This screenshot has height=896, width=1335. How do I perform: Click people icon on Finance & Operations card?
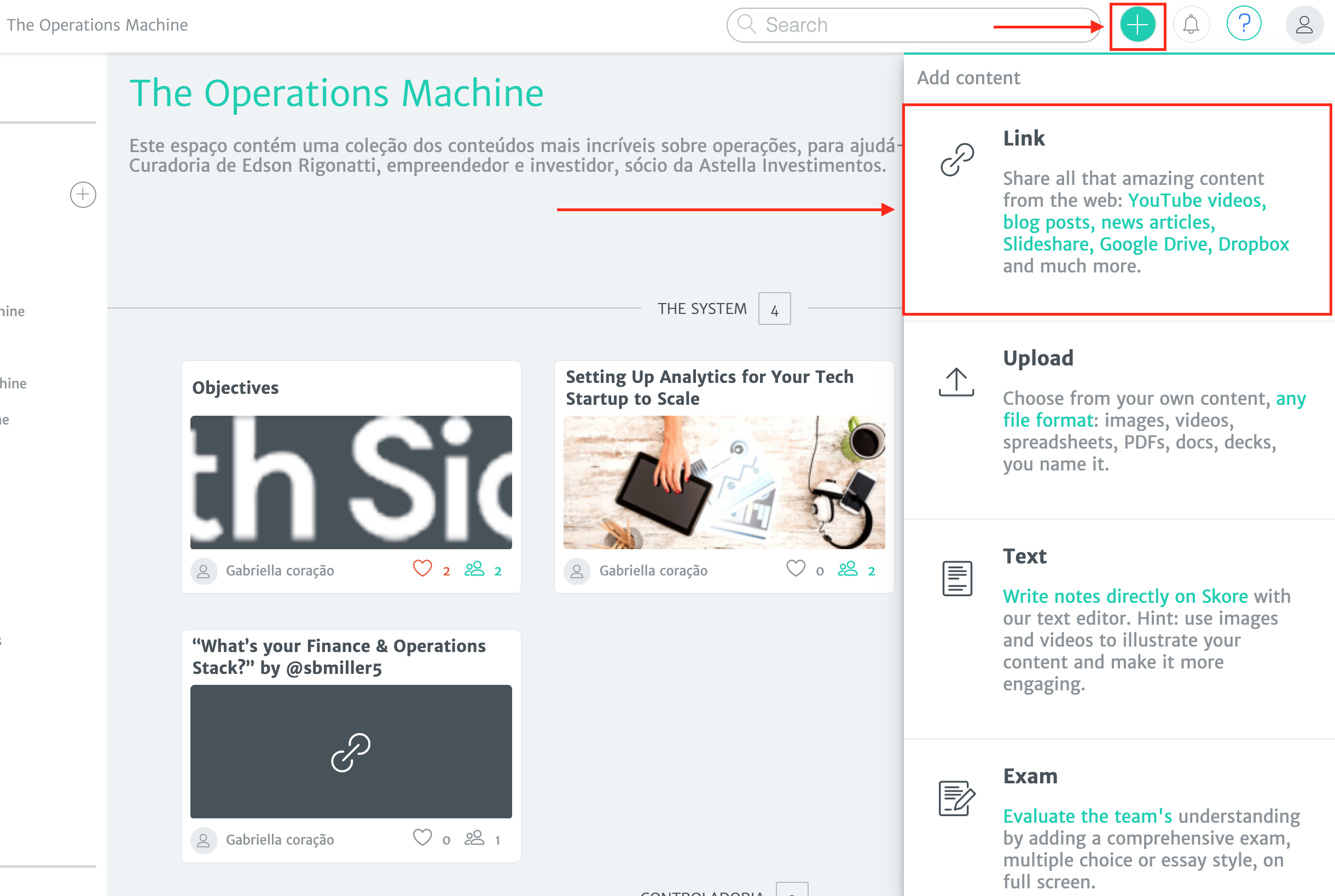(x=474, y=837)
